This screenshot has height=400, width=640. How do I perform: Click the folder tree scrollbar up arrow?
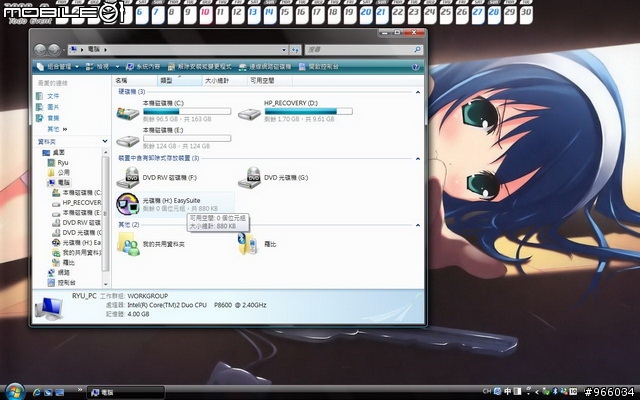(x=105, y=152)
